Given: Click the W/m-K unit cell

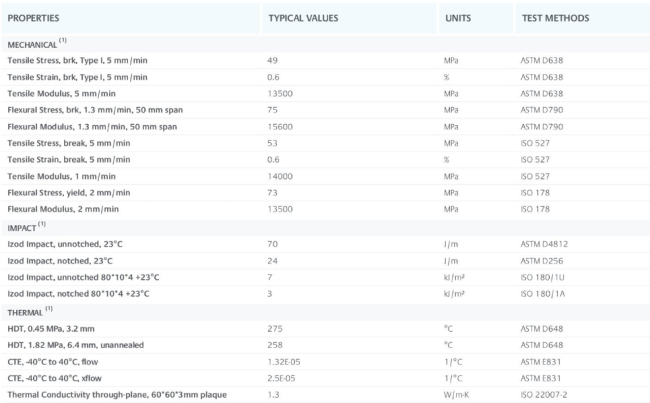Looking at the screenshot, I should (x=457, y=394).
